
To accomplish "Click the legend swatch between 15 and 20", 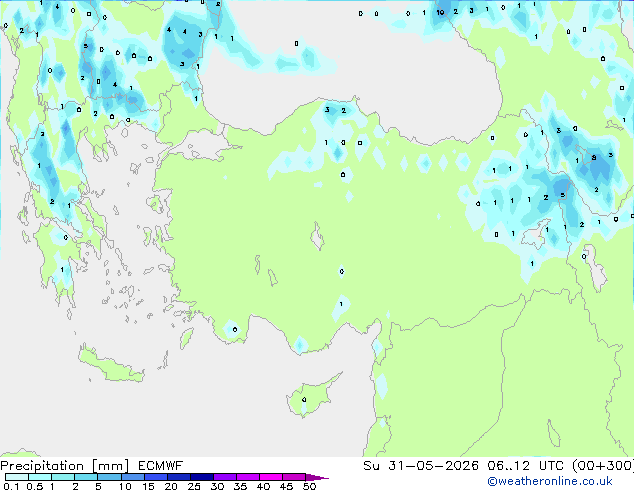I will pyautogui.click(x=156, y=477).
